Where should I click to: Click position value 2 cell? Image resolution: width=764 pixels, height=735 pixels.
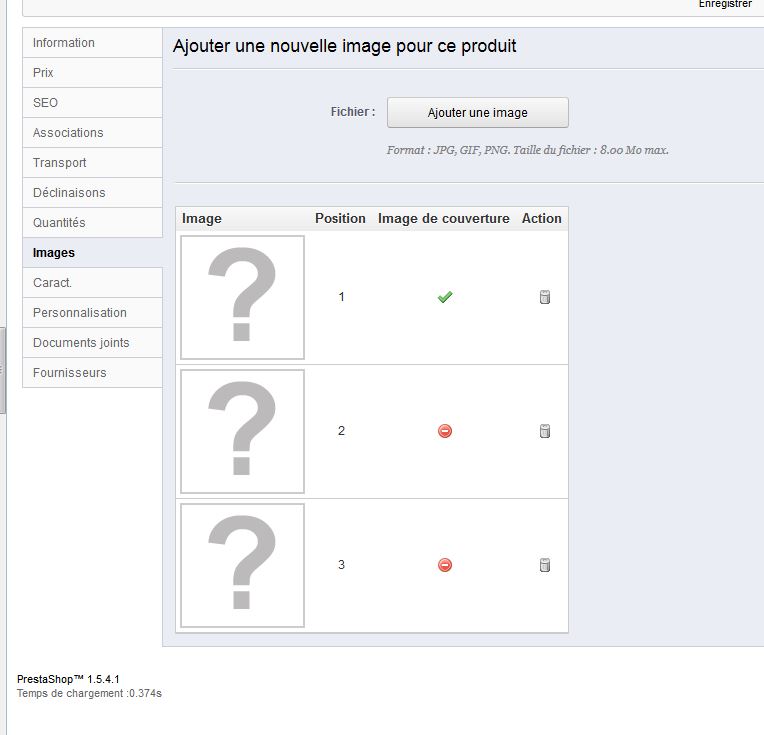pos(342,431)
